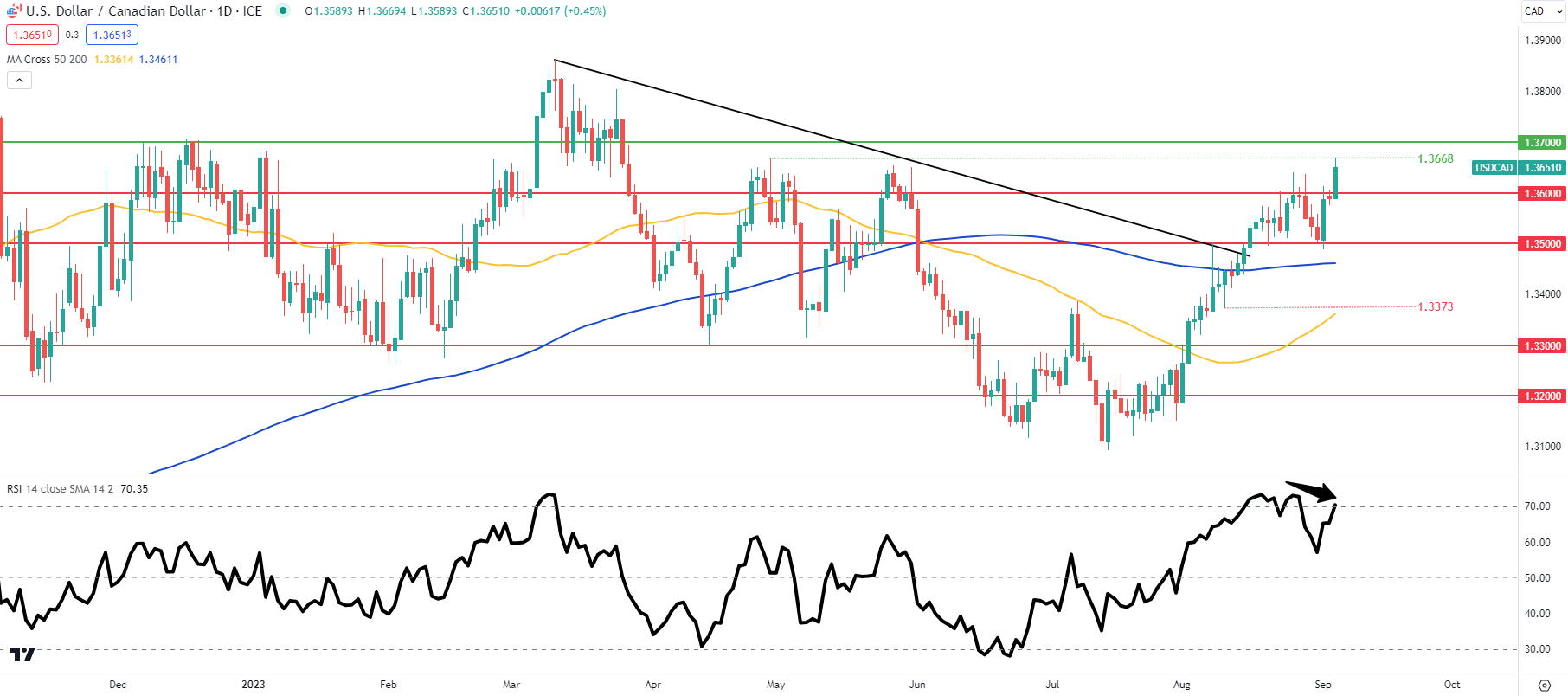Click the 1.33000 red price label
Screen dimensions: 1568x696
click(1542, 345)
